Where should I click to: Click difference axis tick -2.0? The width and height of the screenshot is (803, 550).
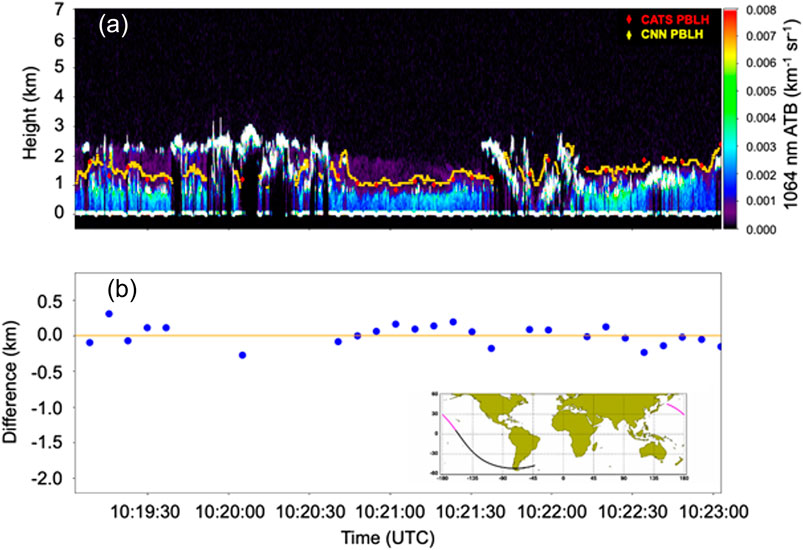click(x=48, y=478)
